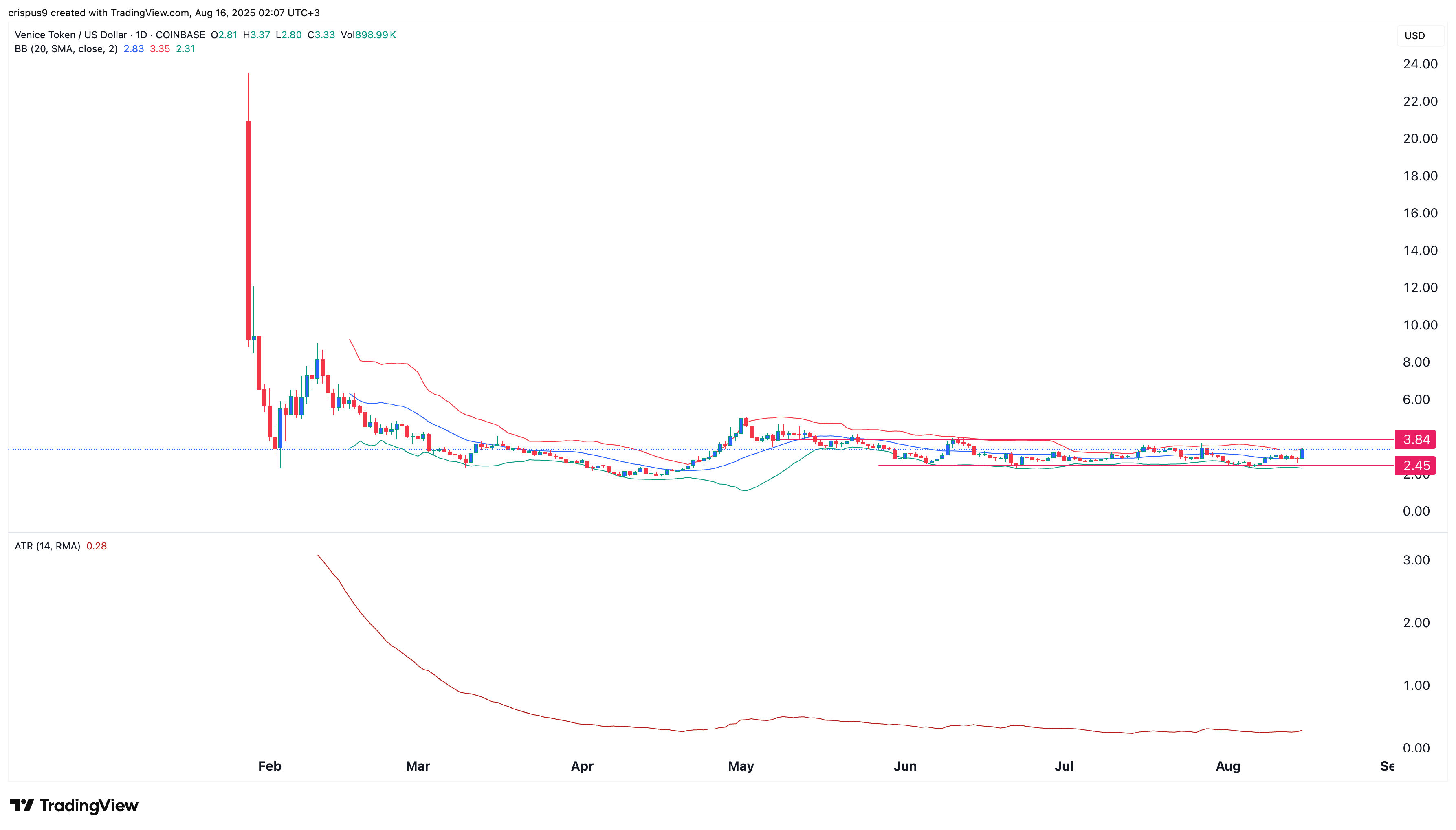Click the May label on time axis
The image size is (1456, 830).
pos(741,766)
